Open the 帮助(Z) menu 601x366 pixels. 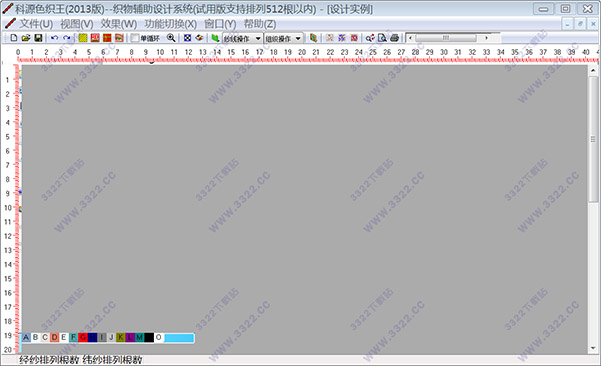click(x=260, y=24)
